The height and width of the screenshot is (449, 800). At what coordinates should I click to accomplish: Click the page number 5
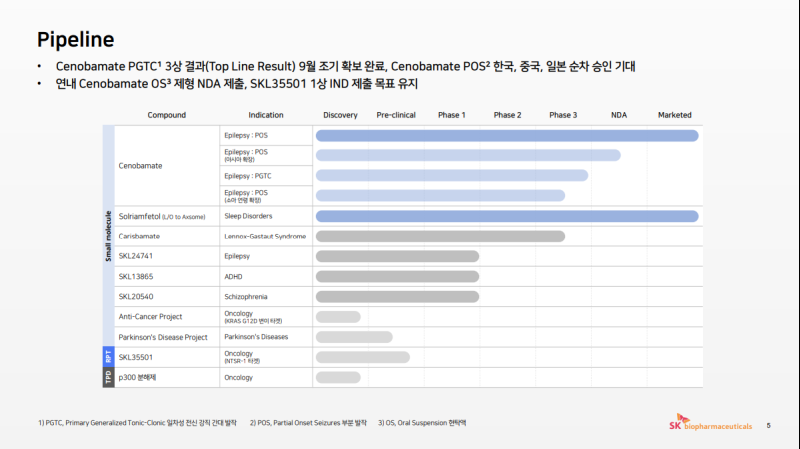tap(768, 425)
